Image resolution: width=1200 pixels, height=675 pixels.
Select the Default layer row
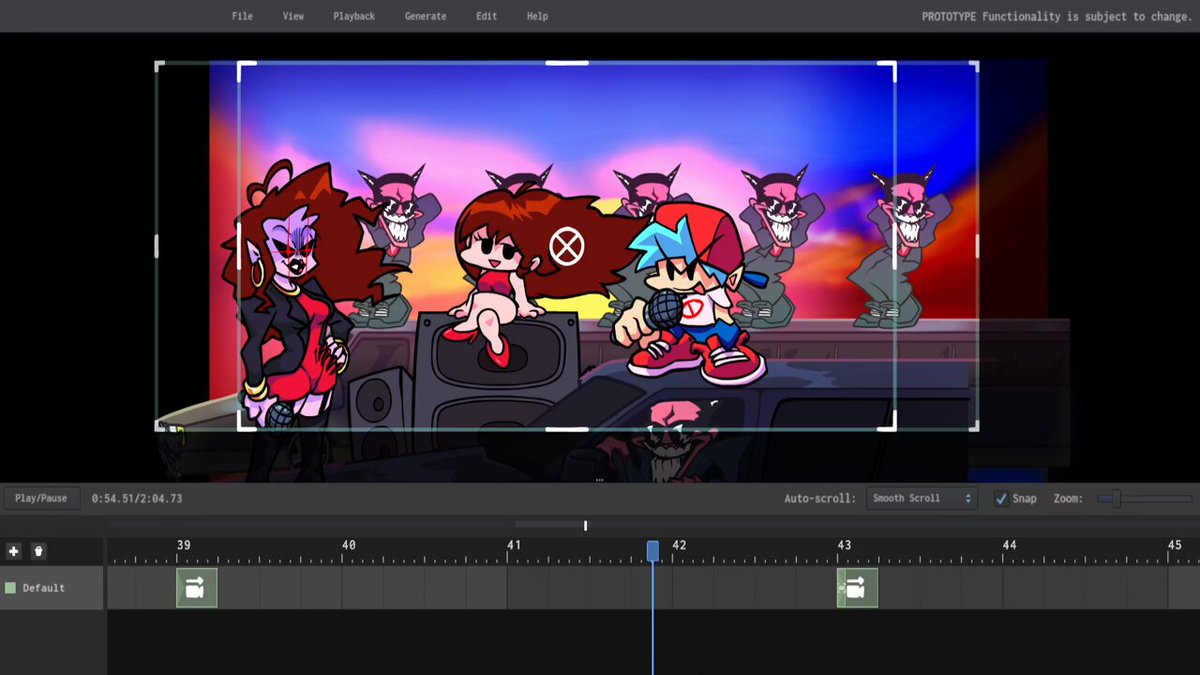53,588
